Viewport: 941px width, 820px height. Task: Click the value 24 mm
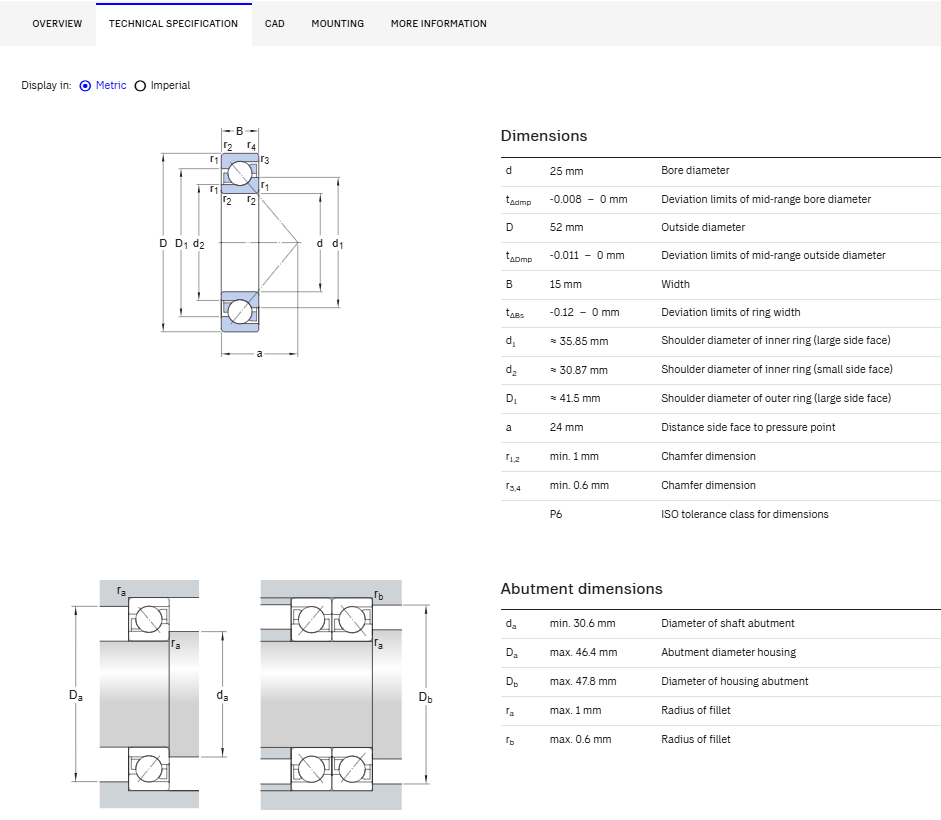point(567,427)
